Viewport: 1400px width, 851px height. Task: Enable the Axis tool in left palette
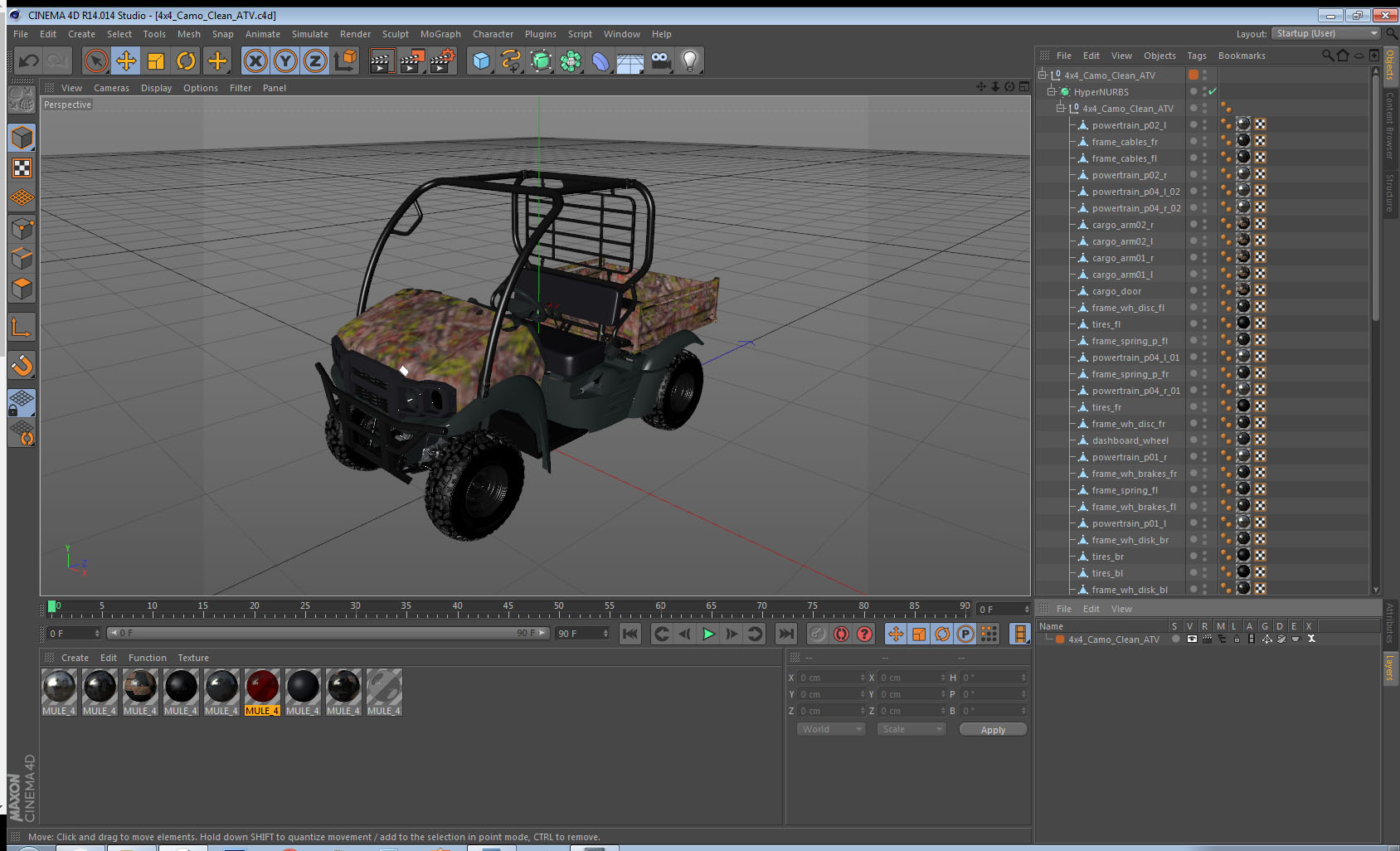click(x=22, y=328)
